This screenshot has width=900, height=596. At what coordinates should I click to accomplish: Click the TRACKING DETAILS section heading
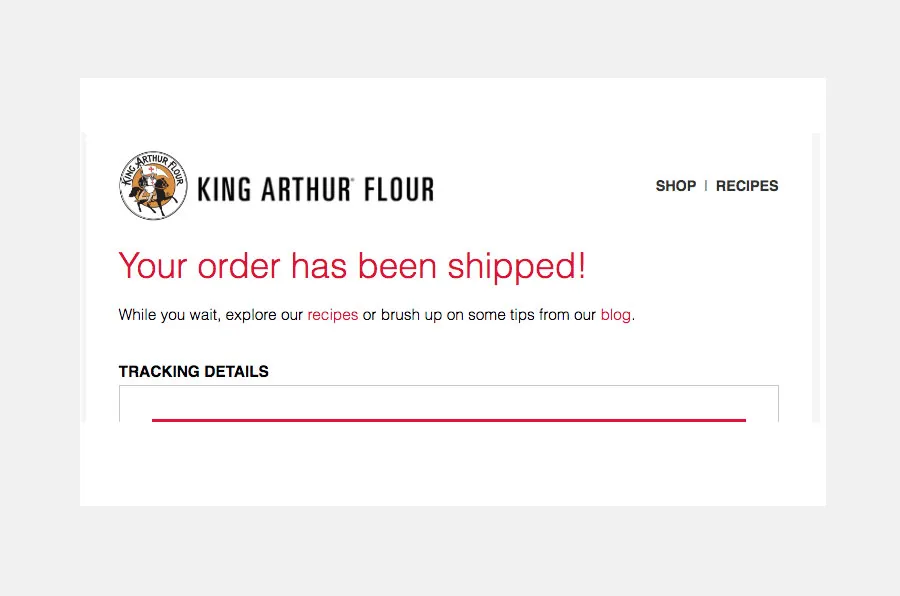[x=193, y=371]
